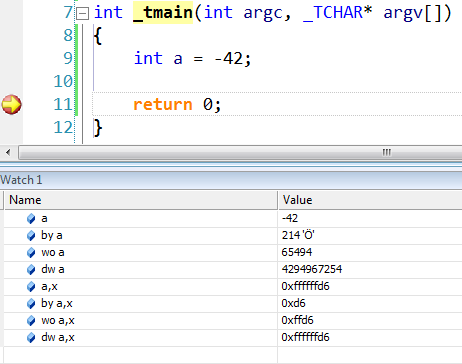Click the variable icon next to 'a,x'
Viewport: 462px width, 364px height.
[x=31, y=287]
